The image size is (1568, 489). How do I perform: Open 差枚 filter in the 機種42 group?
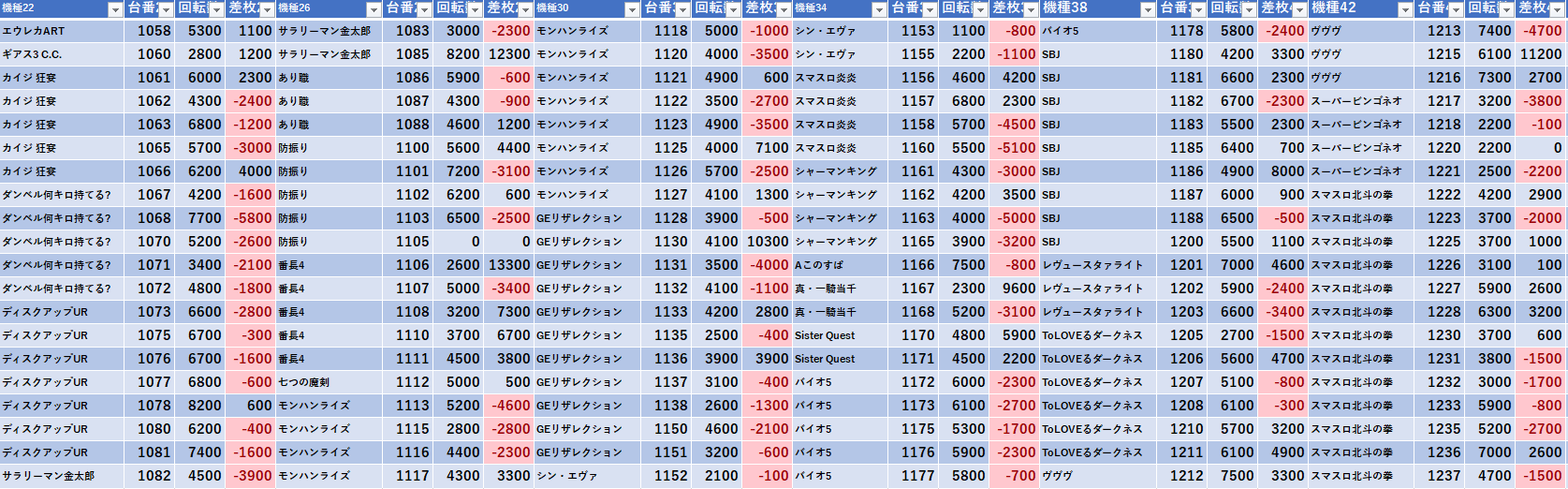(1557, 9)
